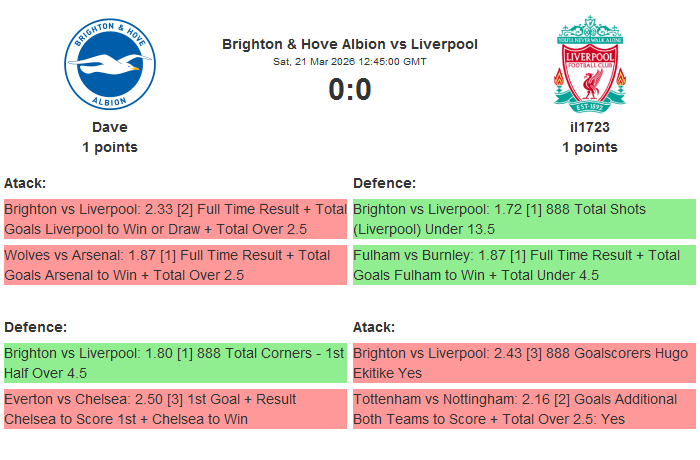Click Dave's 1 points label
This screenshot has height=460, width=700.
110,147
